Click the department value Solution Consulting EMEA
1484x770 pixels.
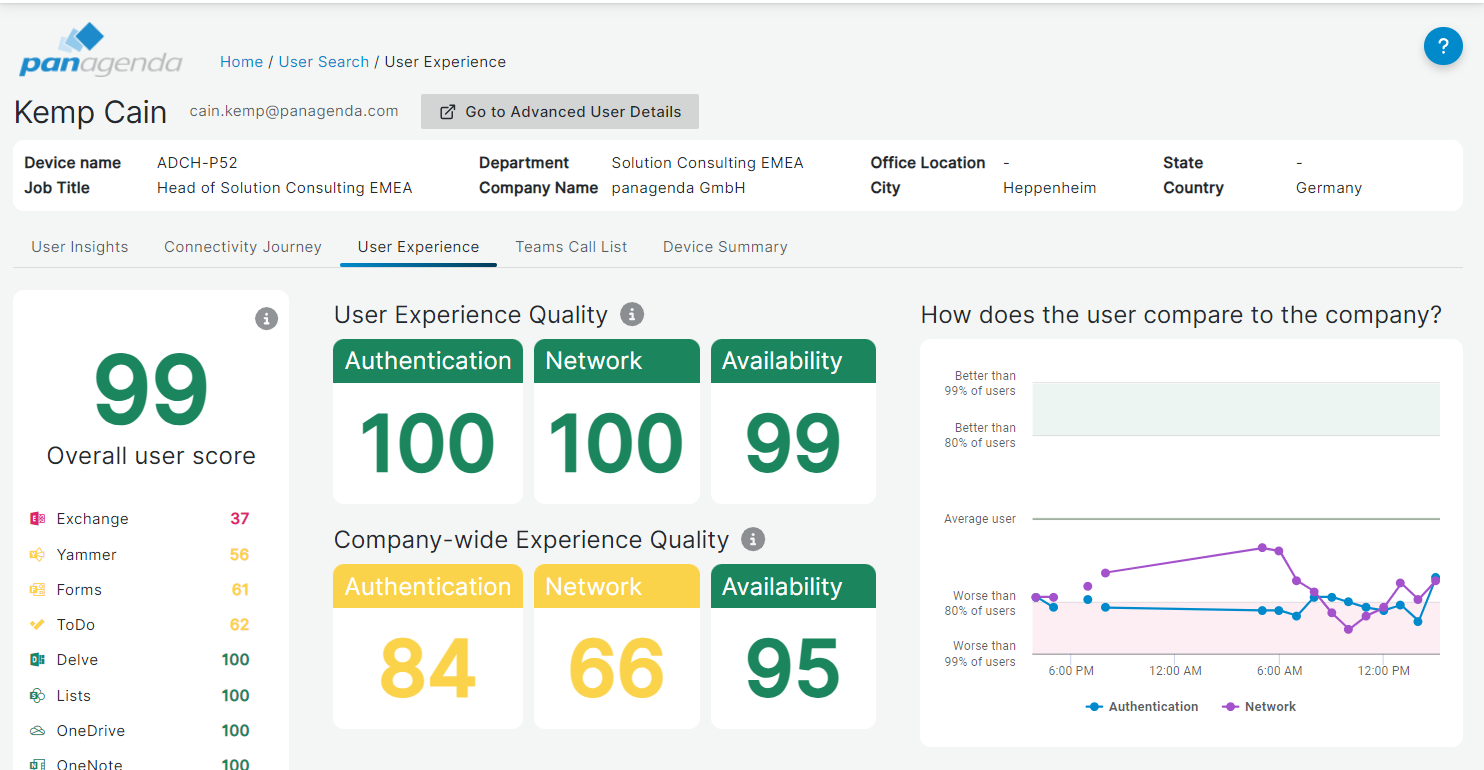(x=707, y=163)
